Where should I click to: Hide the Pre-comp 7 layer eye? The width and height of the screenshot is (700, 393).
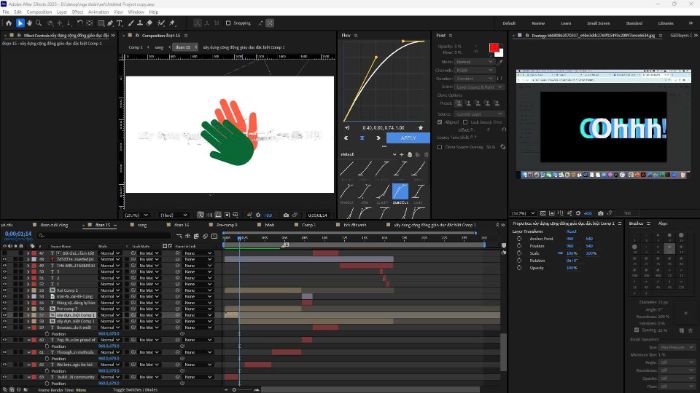coord(4,309)
